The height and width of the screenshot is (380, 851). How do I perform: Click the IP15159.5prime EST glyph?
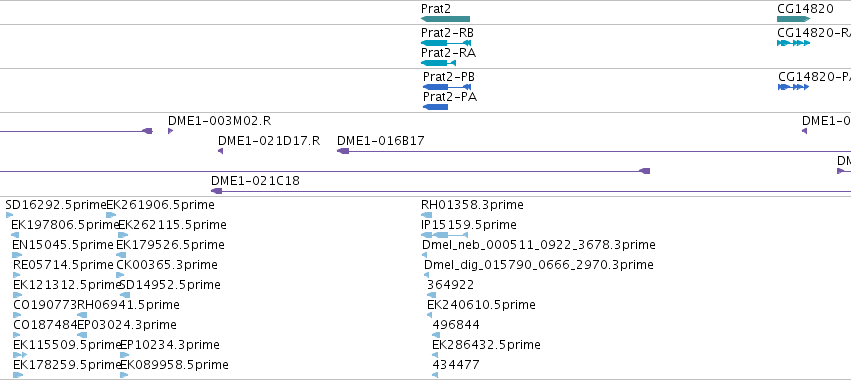[x=444, y=235]
